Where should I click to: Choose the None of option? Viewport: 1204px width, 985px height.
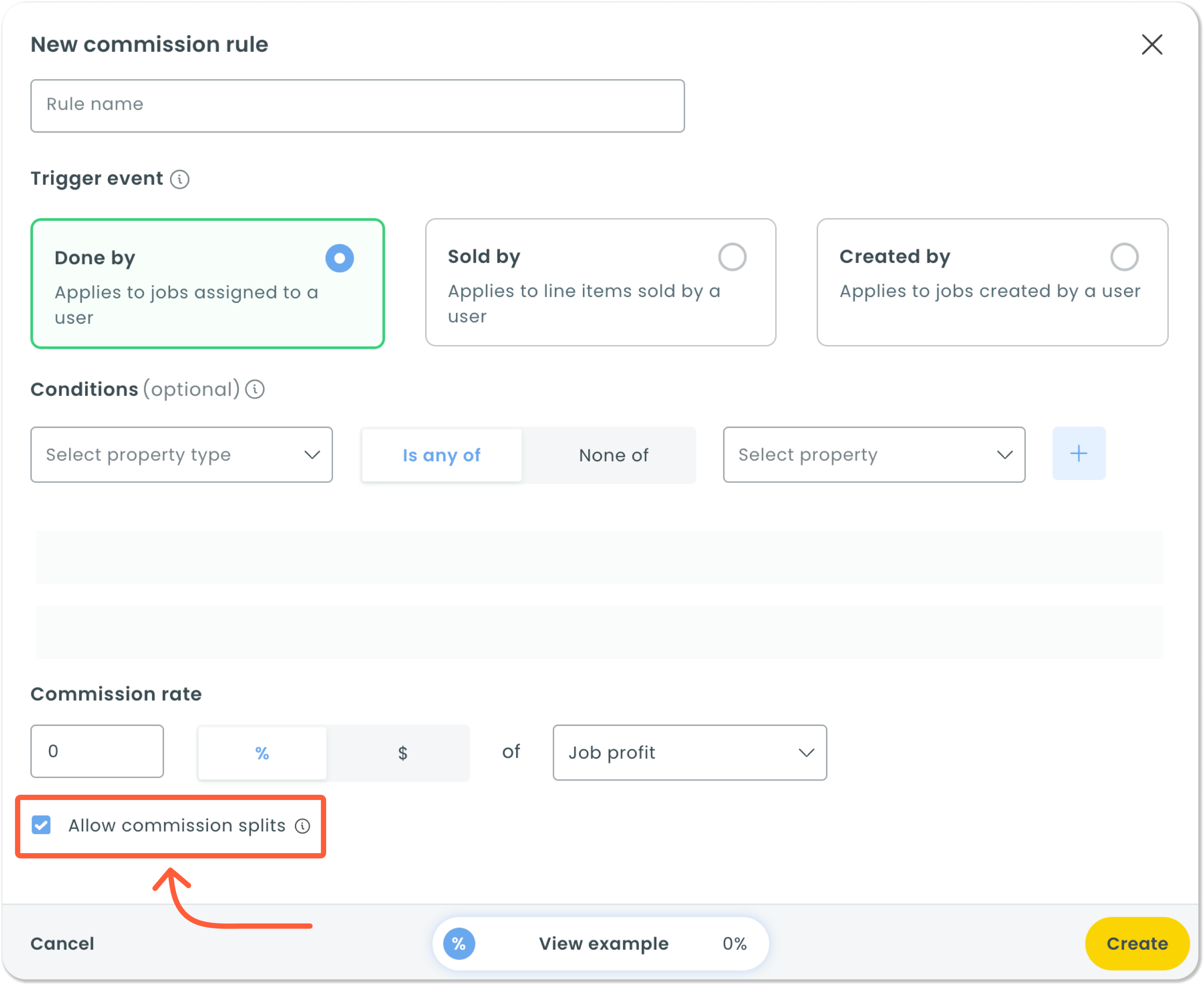[x=613, y=455]
